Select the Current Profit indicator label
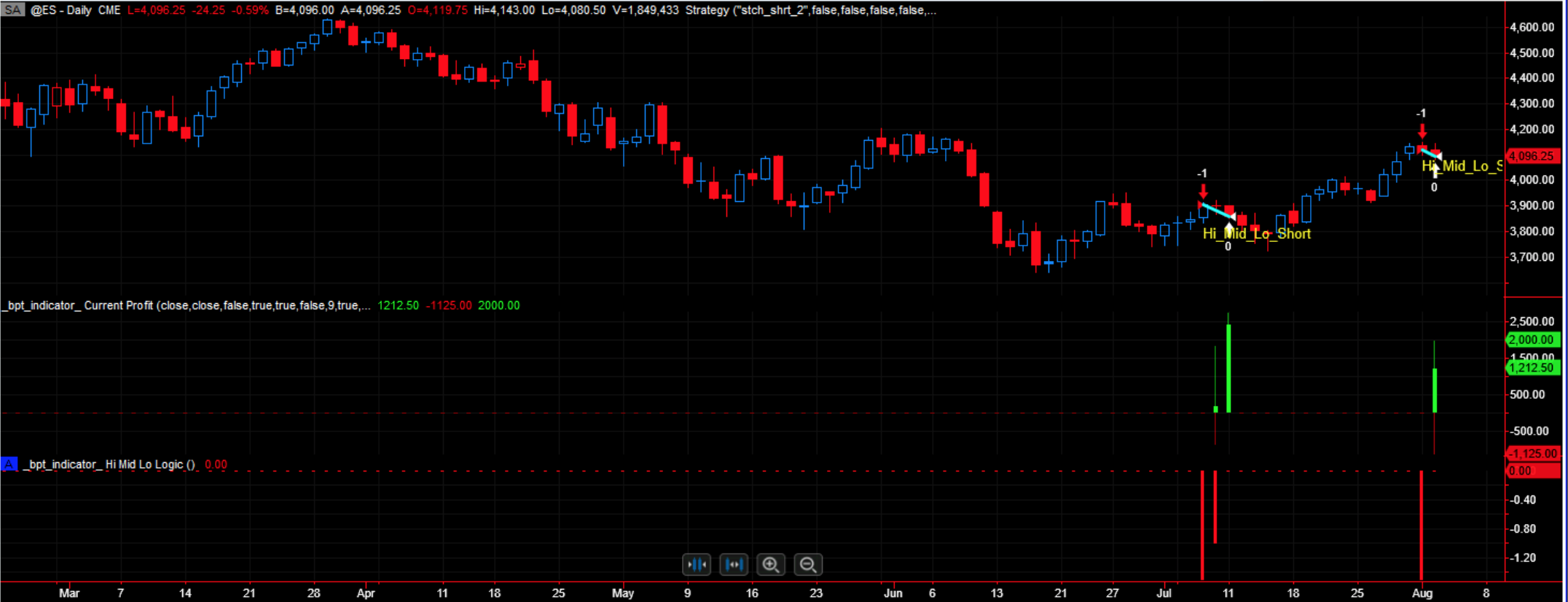Viewport: 1568px width, 602px height. point(187,305)
